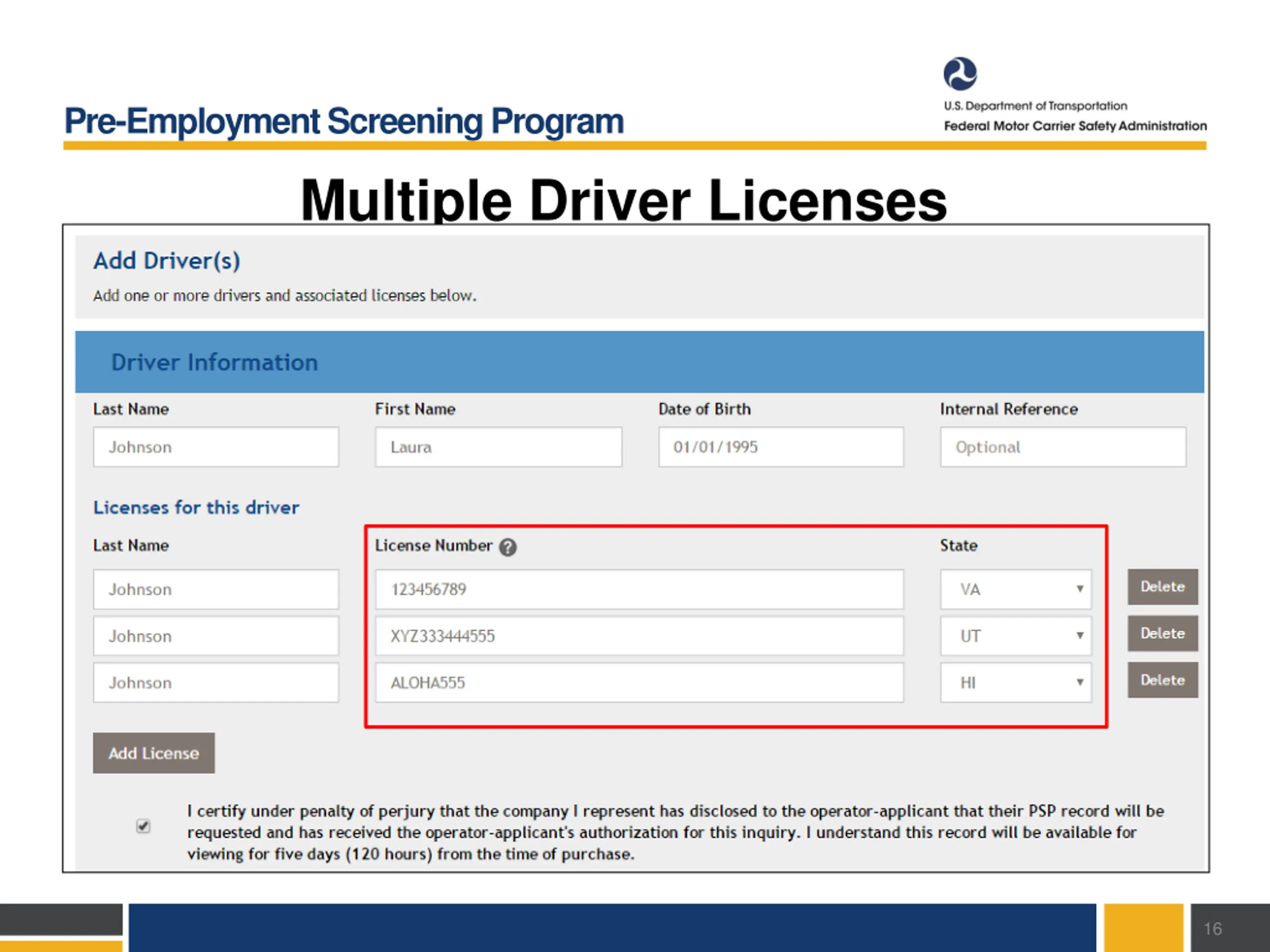This screenshot has height=952, width=1270.
Task: Click 'Add one or more drivers' instruction text
Action: point(285,296)
